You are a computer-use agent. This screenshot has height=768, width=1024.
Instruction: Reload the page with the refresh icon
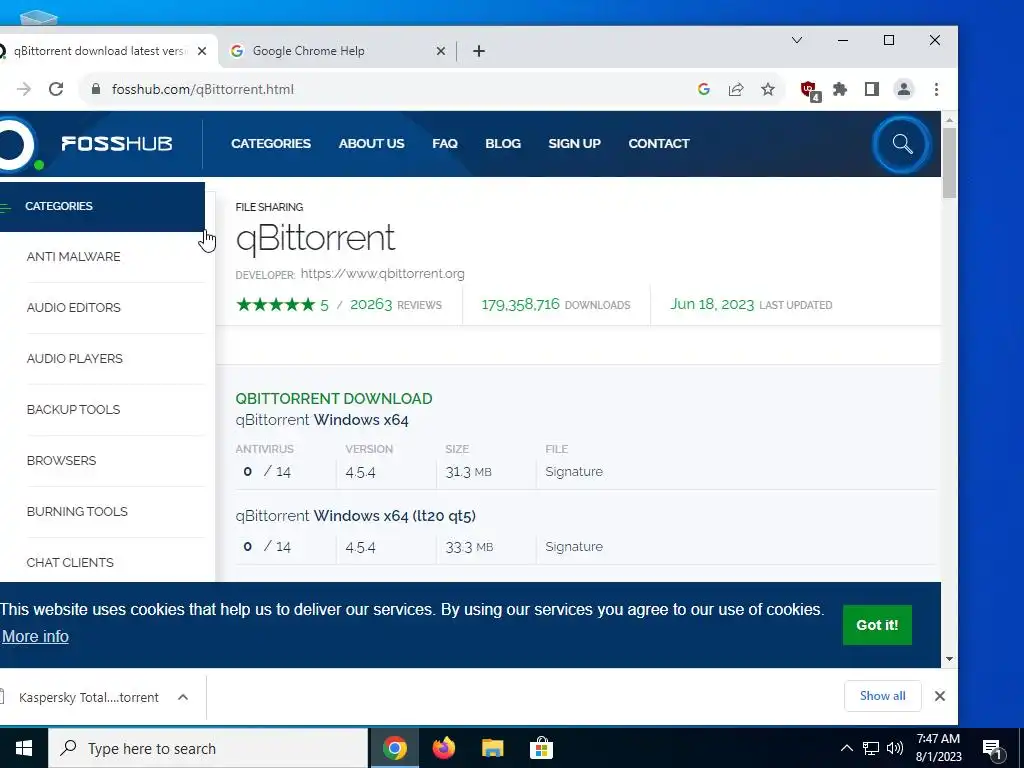(56, 89)
